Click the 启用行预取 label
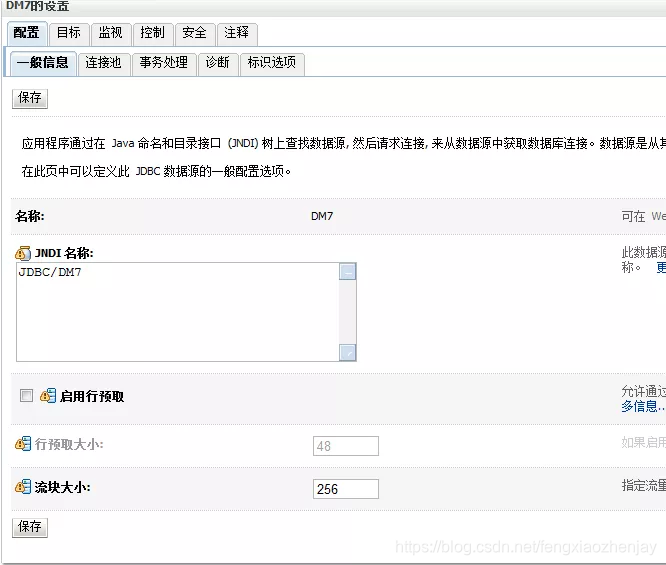666x565 pixels. 92,396
